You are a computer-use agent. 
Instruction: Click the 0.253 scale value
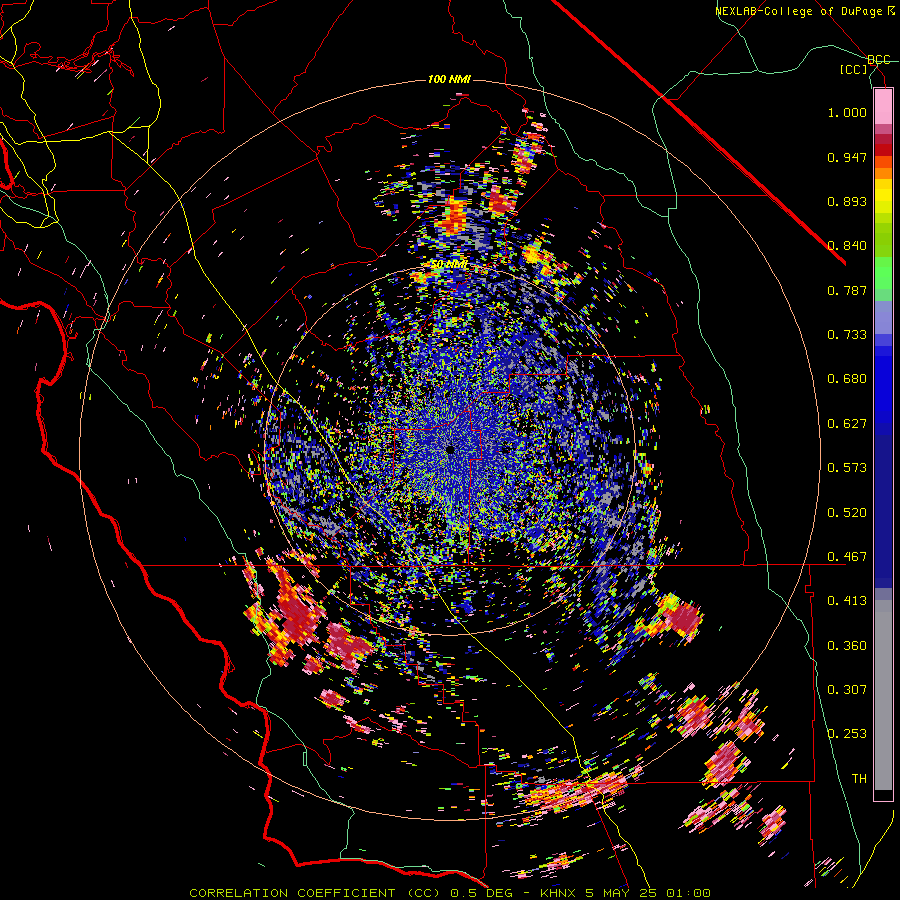pos(847,734)
